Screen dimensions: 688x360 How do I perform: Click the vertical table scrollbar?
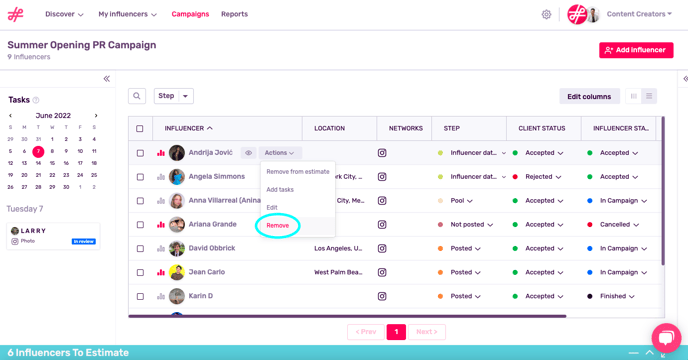[x=663, y=191]
